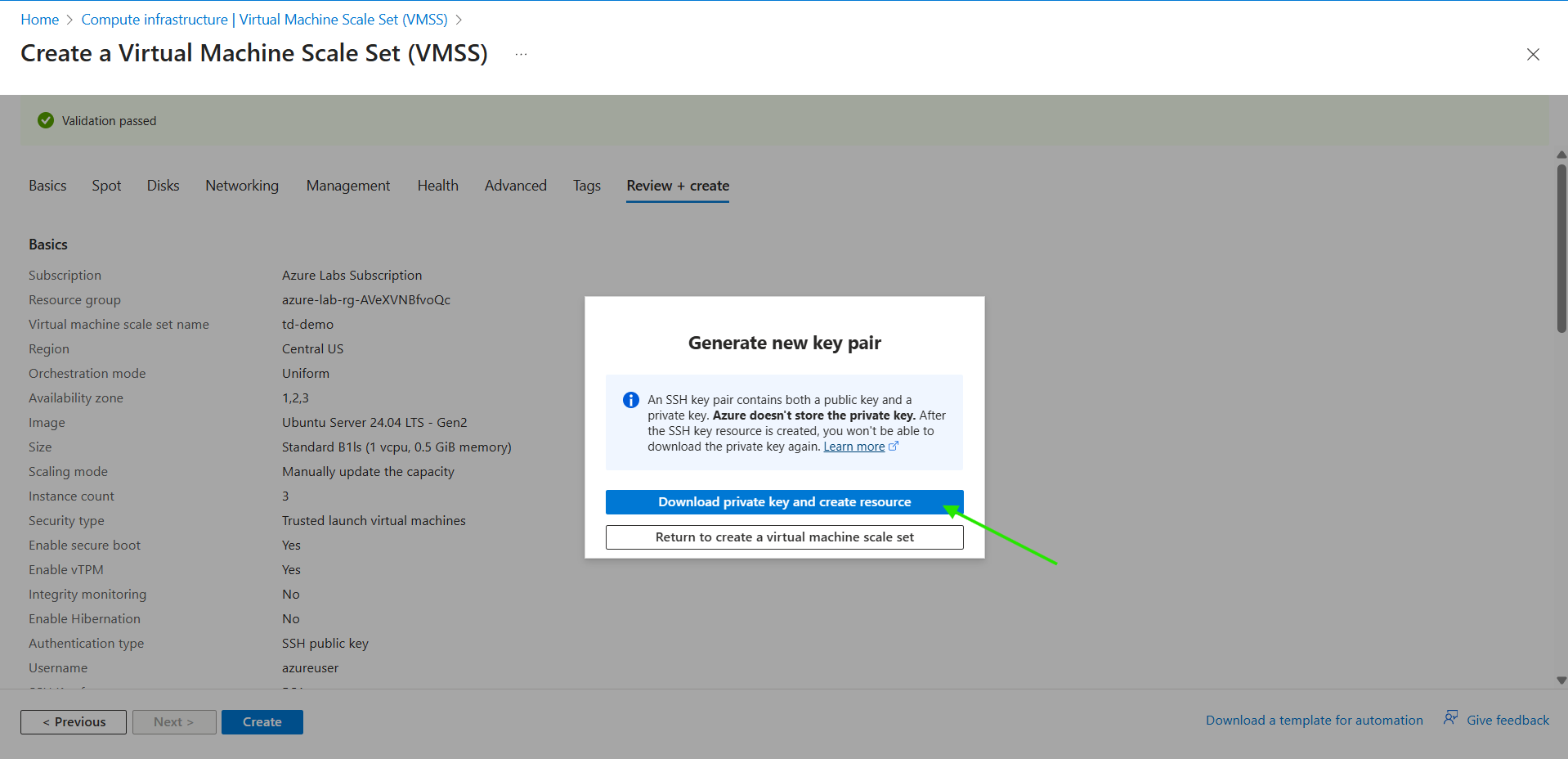Screen dimensions: 1568x759
Task: Open the Disks tab
Action: 163,186
